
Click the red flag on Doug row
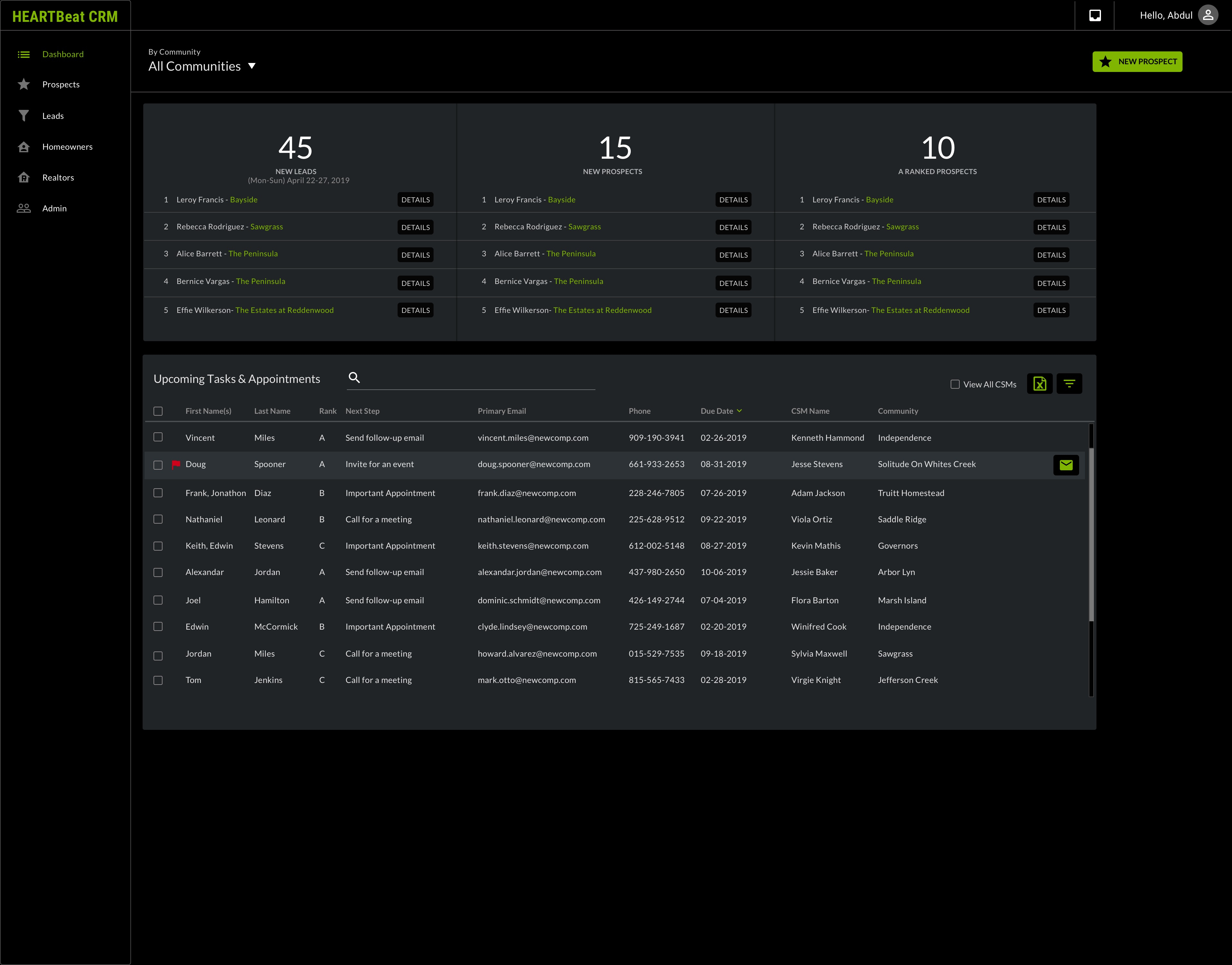(176, 465)
